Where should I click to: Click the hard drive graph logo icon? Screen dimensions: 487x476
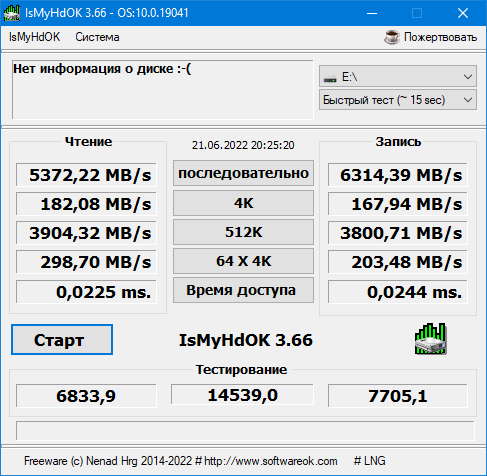coord(431,339)
